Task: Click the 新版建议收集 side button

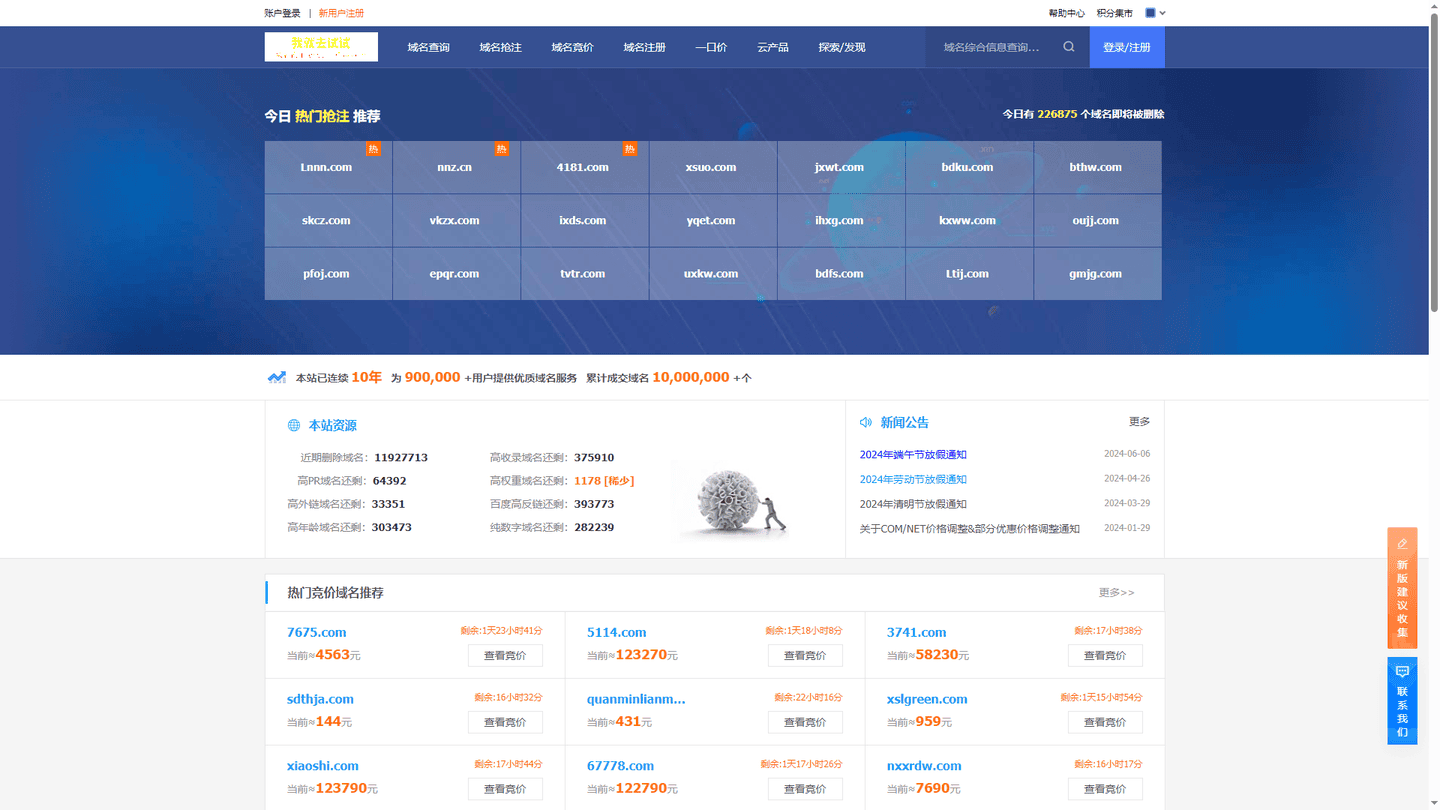Action: point(1402,588)
